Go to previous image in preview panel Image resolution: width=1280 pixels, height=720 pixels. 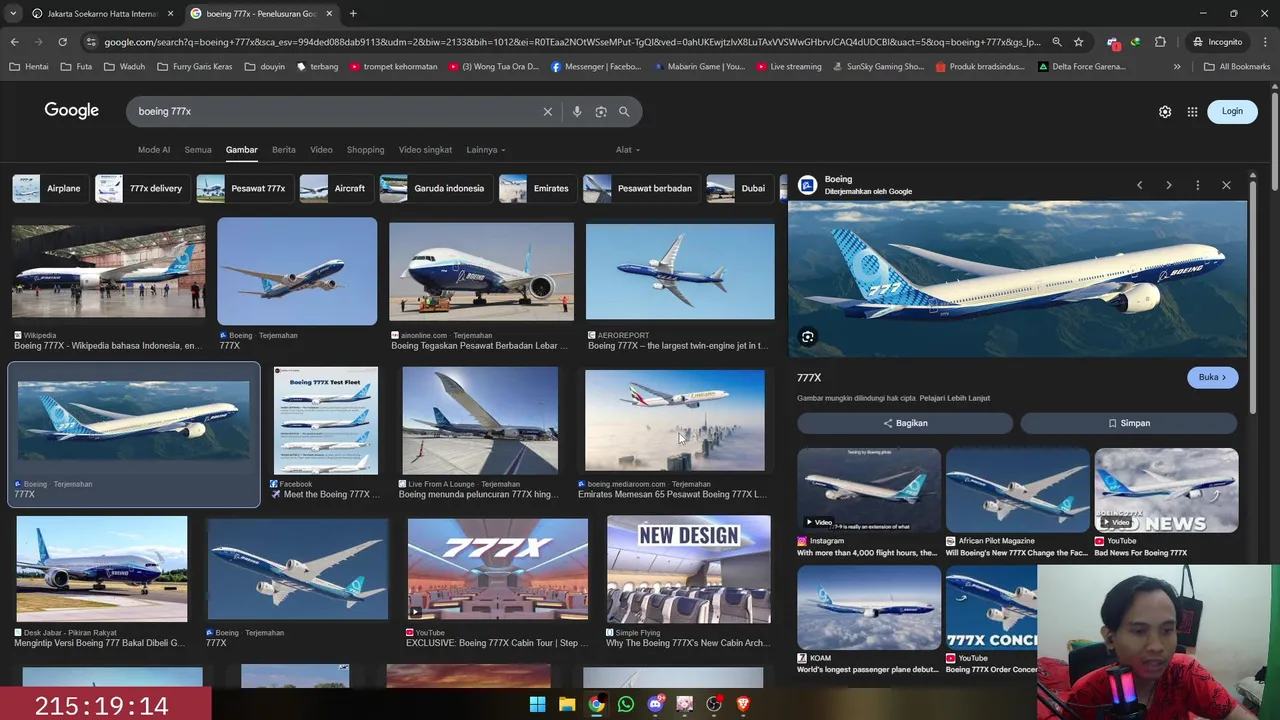pyautogui.click(x=1139, y=185)
